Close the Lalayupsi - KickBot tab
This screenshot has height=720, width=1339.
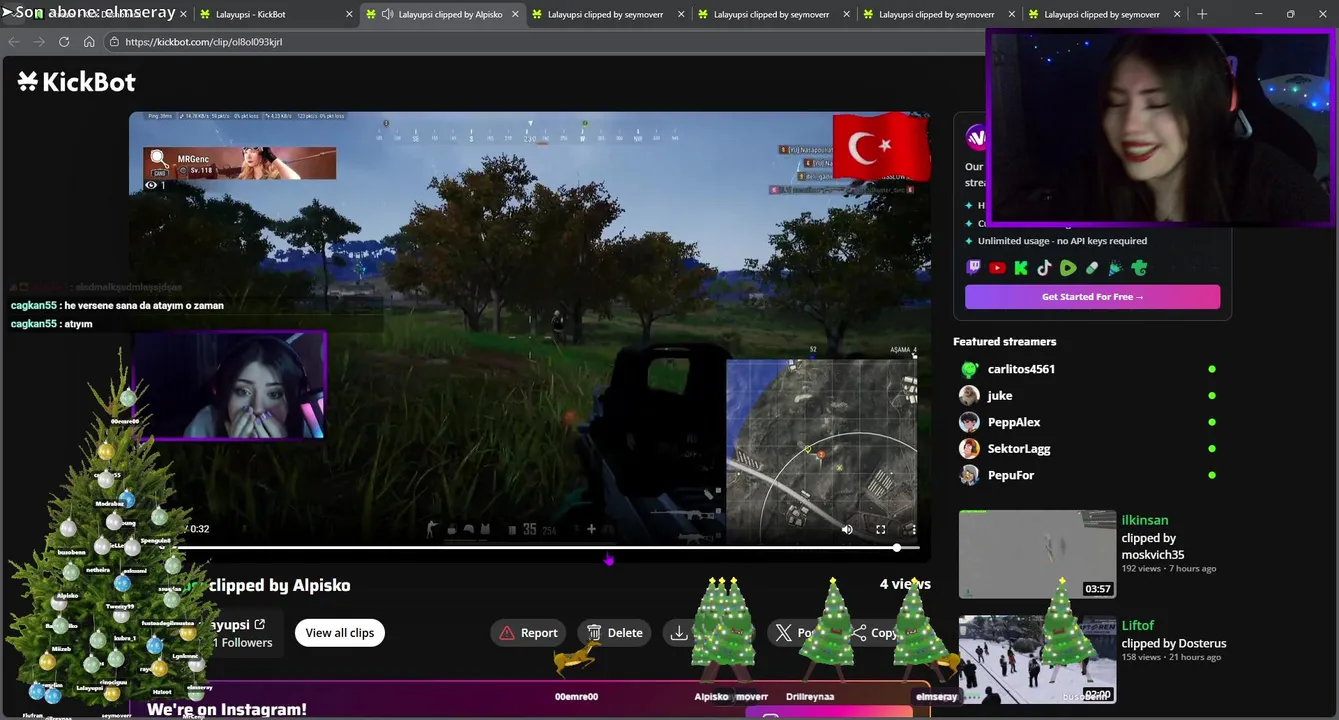pyautogui.click(x=349, y=14)
